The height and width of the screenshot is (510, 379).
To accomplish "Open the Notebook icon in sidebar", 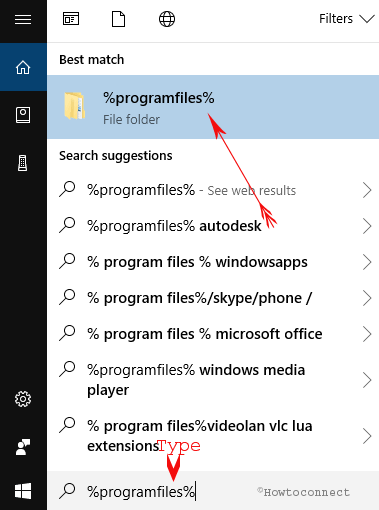I will click(23, 115).
